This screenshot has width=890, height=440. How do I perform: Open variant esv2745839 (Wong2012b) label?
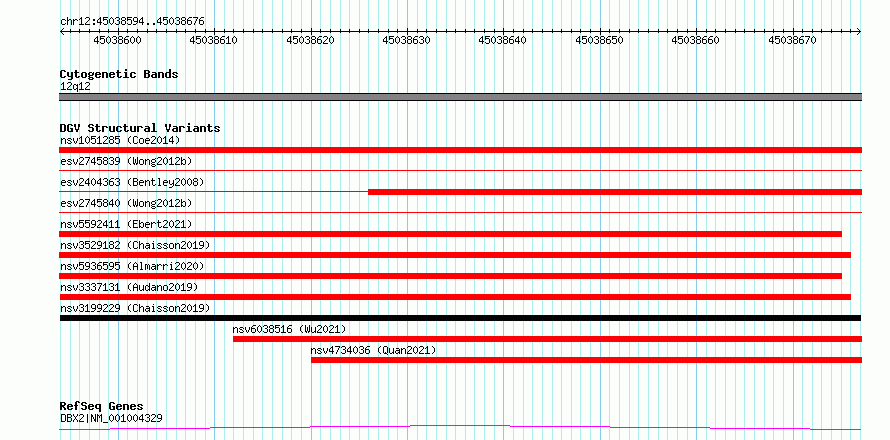pyautogui.click(x=126, y=161)
